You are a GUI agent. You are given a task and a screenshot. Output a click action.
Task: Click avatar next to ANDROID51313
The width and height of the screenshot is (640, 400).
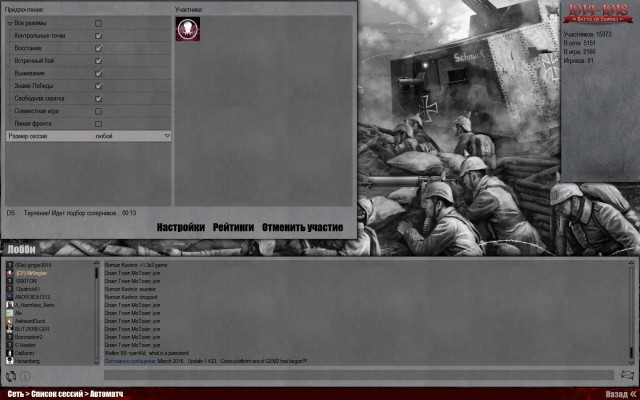(10, 297)
